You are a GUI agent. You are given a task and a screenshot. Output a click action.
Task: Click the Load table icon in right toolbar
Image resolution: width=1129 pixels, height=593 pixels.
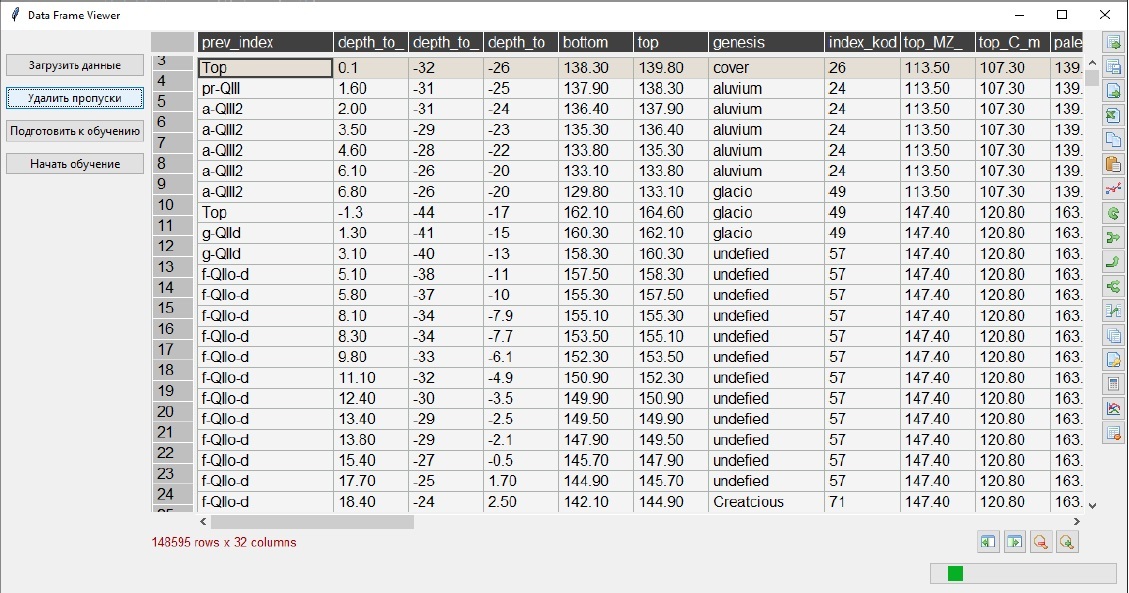[1113, 43]
